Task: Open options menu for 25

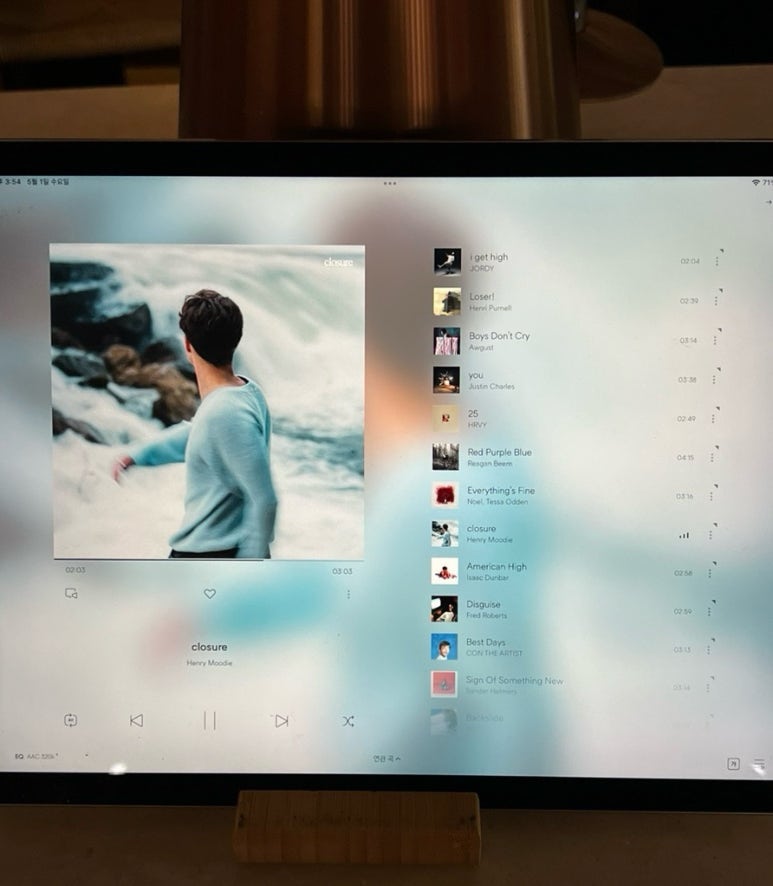Action: pos(713,419)
